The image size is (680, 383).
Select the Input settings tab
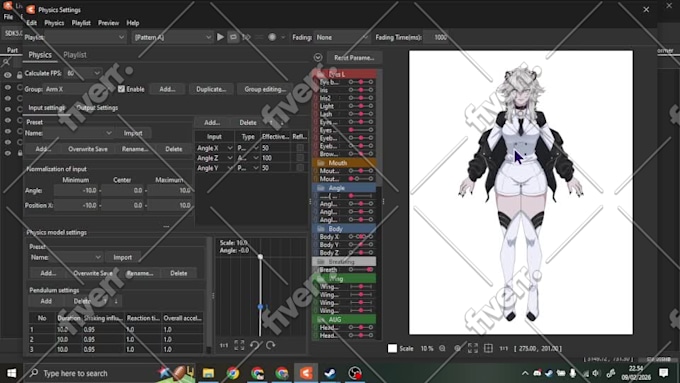(46, 108)
